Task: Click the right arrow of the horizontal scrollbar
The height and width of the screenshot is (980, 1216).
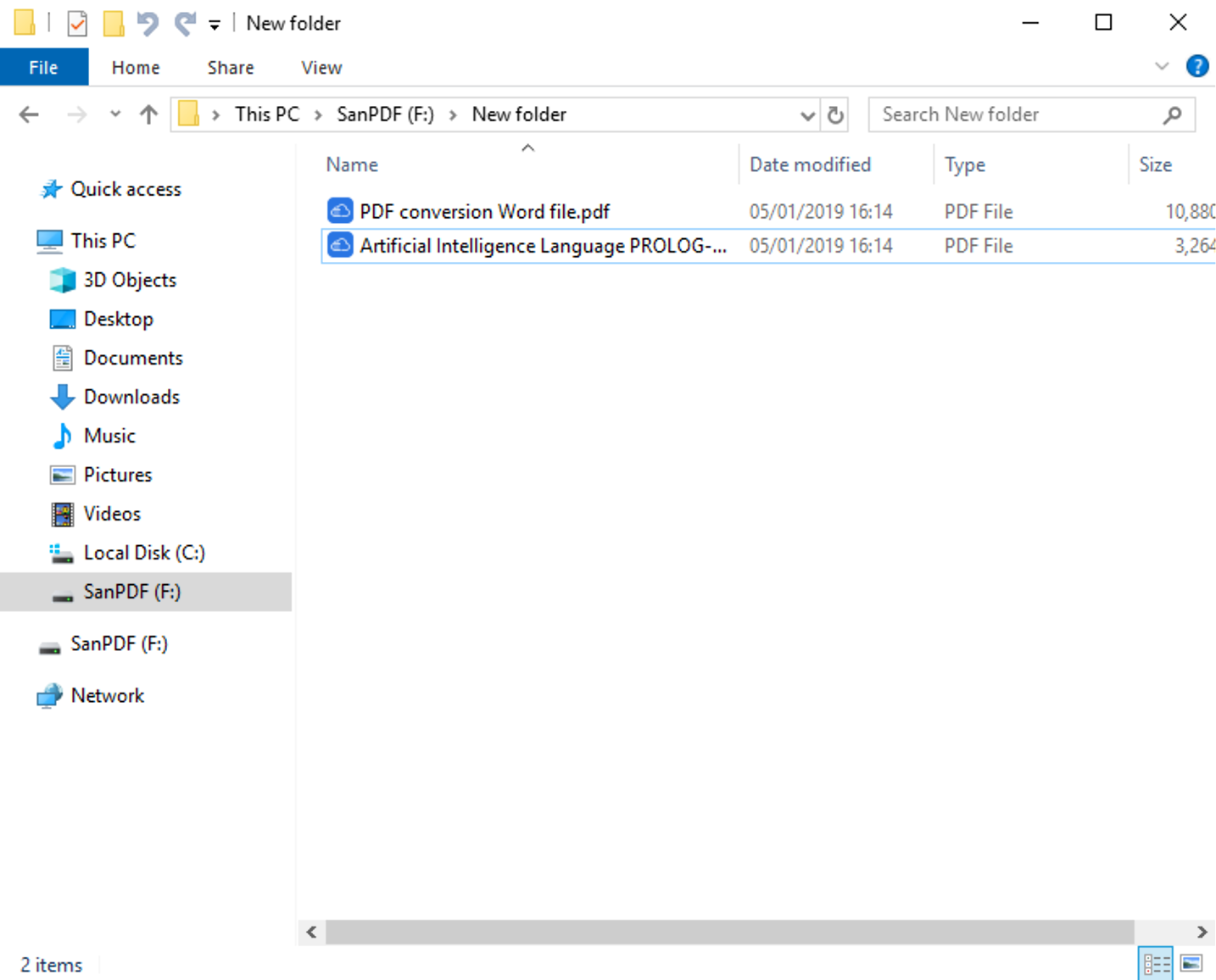Action: pyautogui.click(x=1203, y=931)
